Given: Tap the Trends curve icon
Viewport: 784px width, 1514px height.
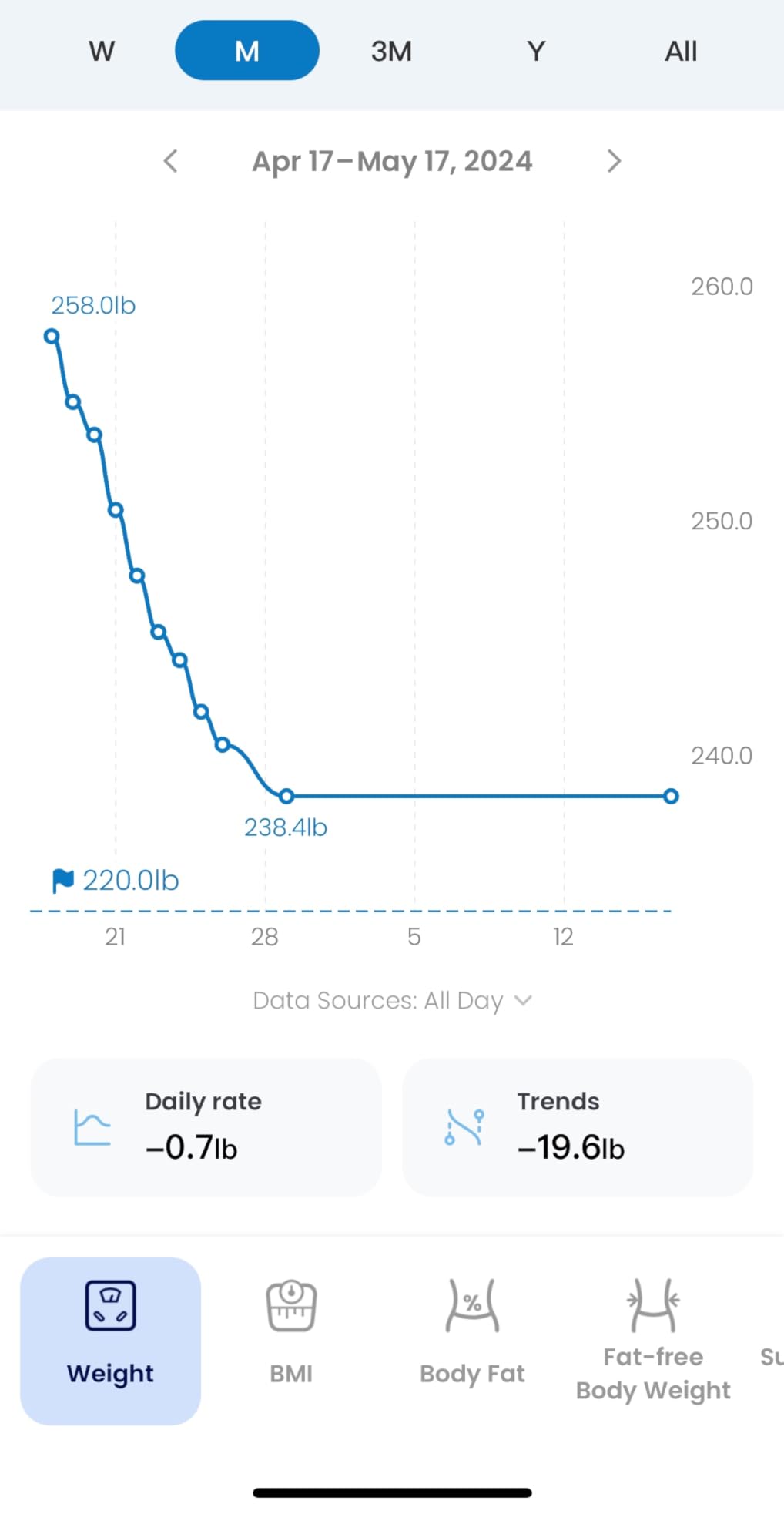Looking at the screenshot, I should [464, 1127].
